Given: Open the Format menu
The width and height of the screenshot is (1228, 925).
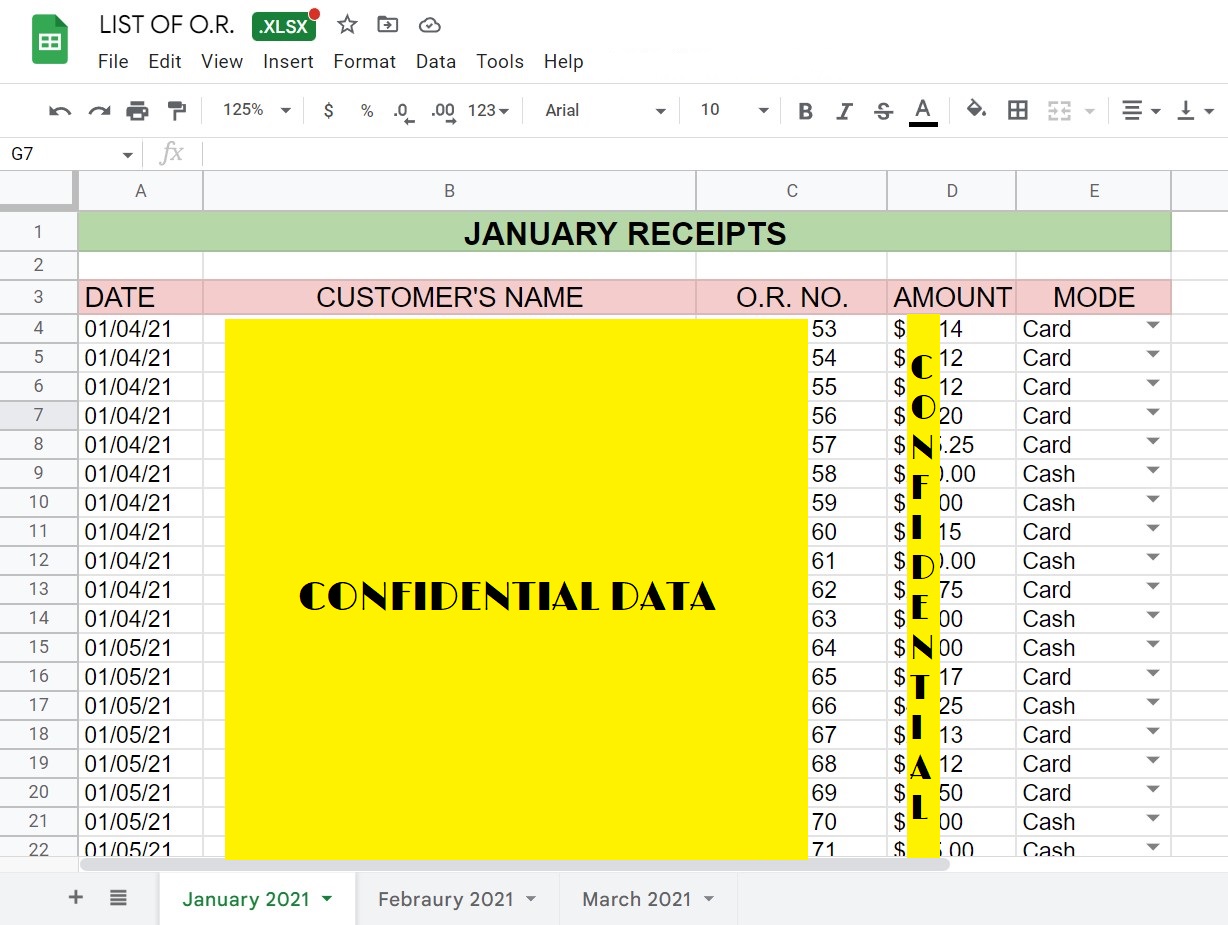Looking at the screenshot, I should [x=365, y=62].
